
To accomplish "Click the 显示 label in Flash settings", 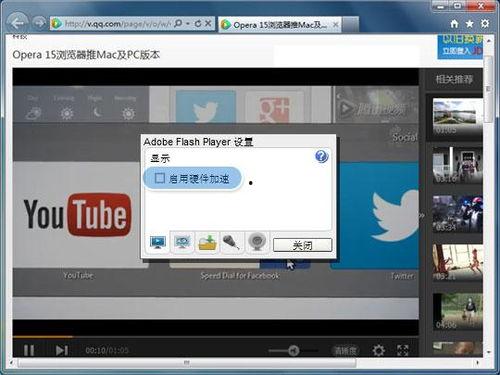I will [160, 158].
